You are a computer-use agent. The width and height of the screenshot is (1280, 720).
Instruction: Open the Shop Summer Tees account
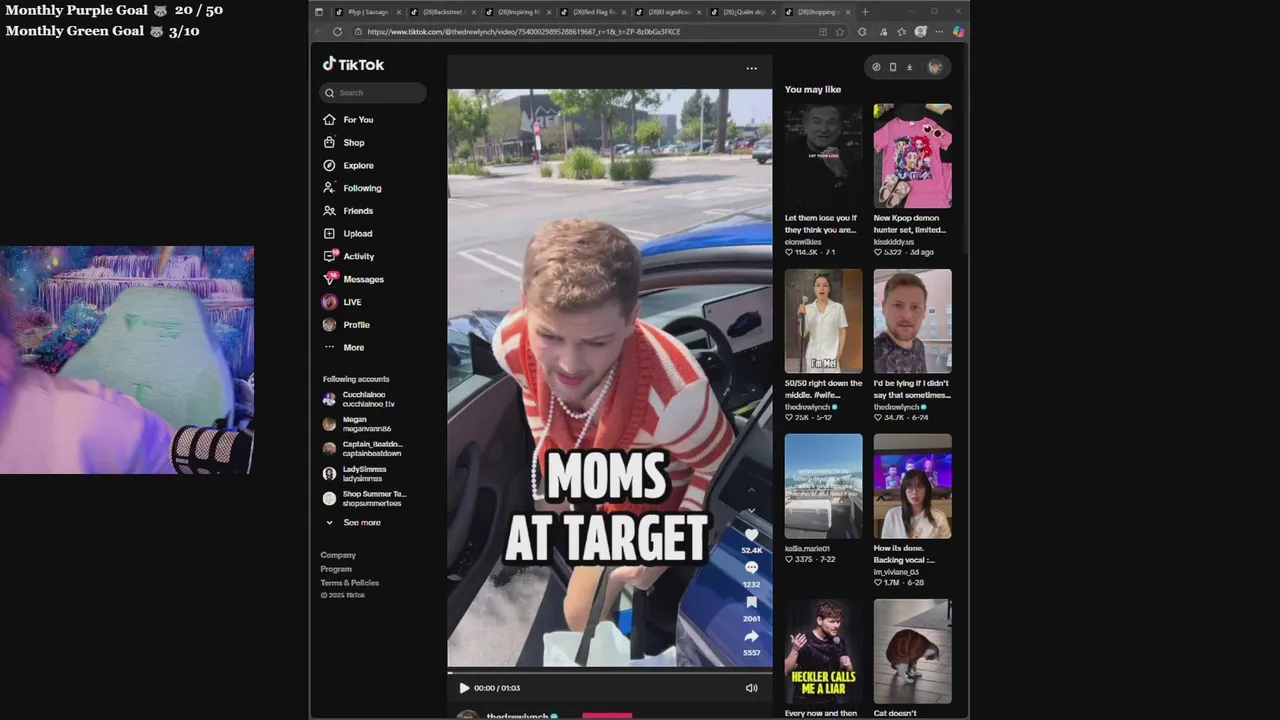click(x=364, y=498)
